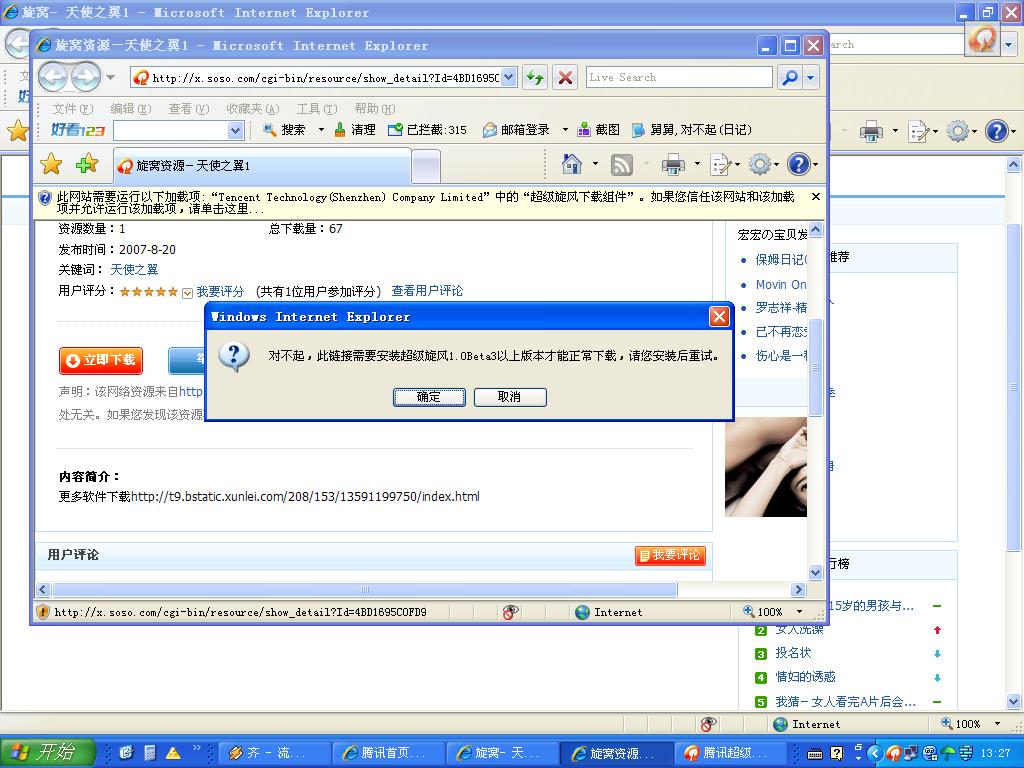Click the 我要评分 link
Viewport: 1024px width, 768px height.
pos(220,291)
